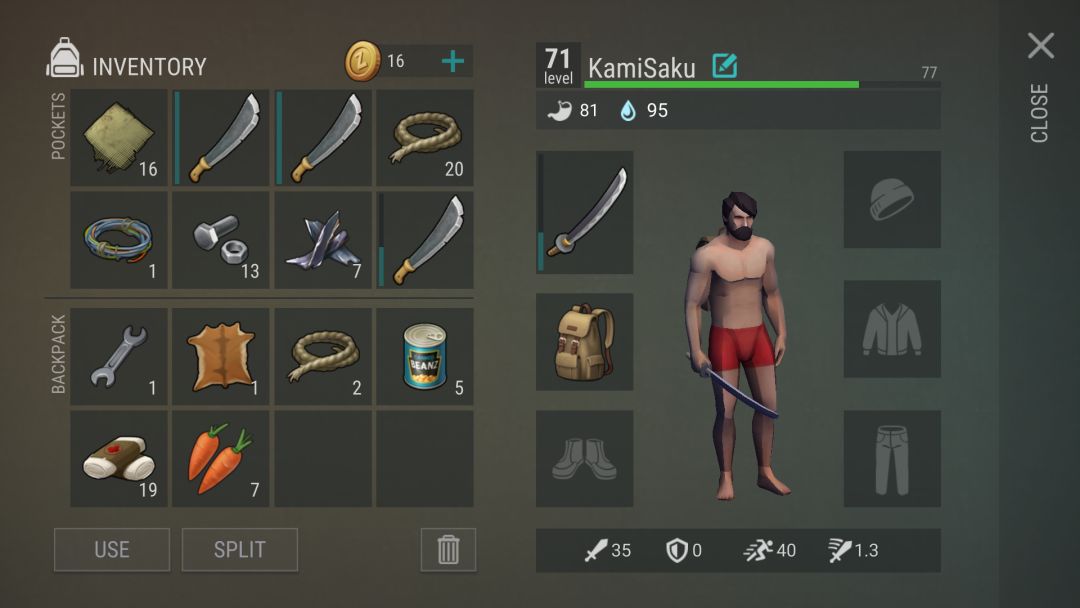This screenshot has width=1080, height=608.
Task: Select the carrots stack of 7
Action: point(220,459)
